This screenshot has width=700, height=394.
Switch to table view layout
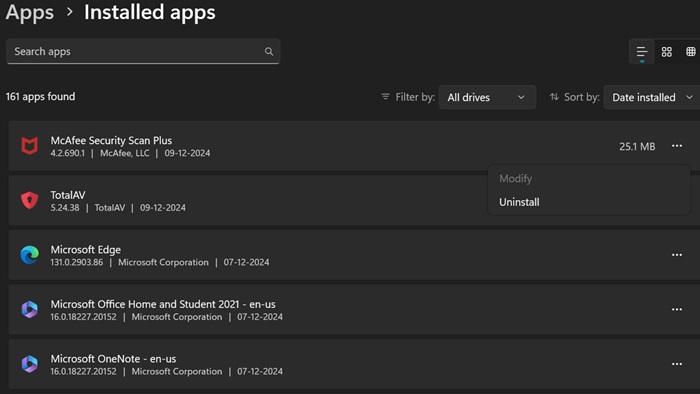tap(691, 52)
